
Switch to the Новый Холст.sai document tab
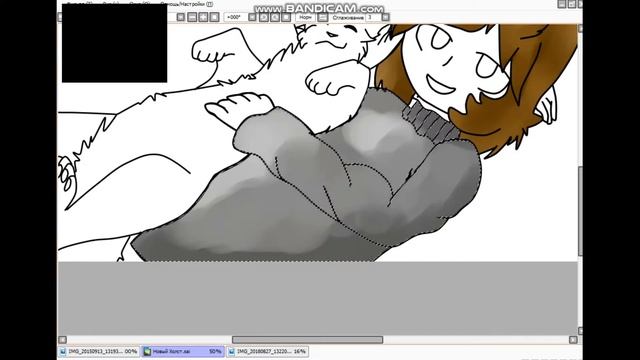coord(183,351)
